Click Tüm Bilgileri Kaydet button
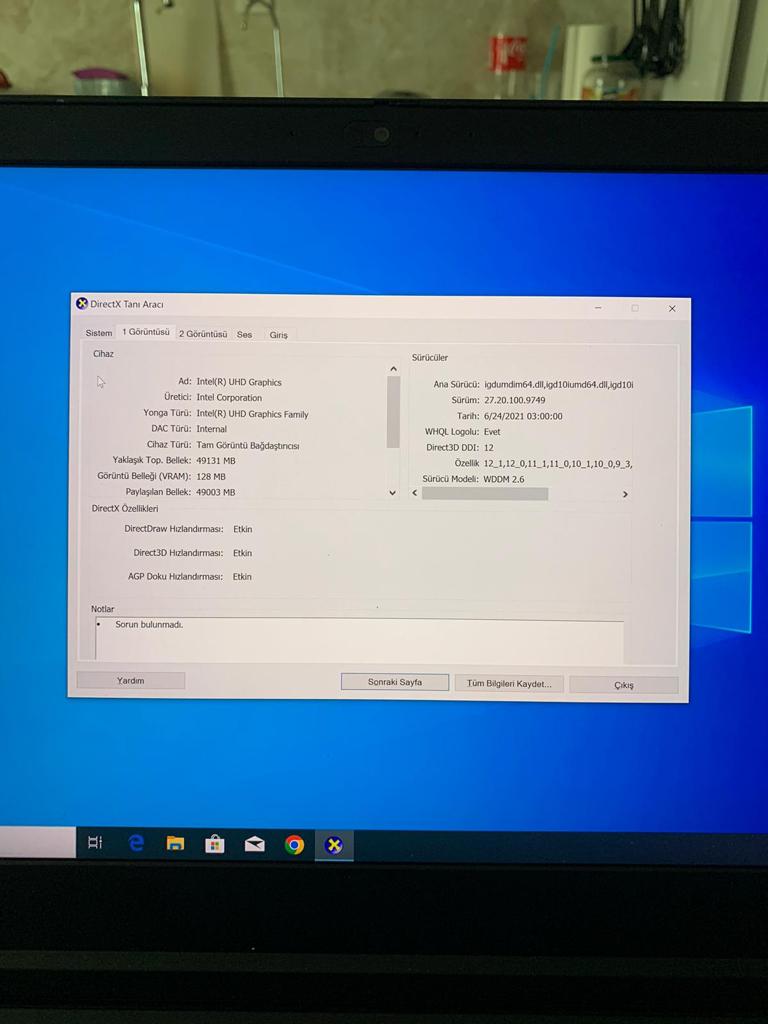 click(509, 684)
